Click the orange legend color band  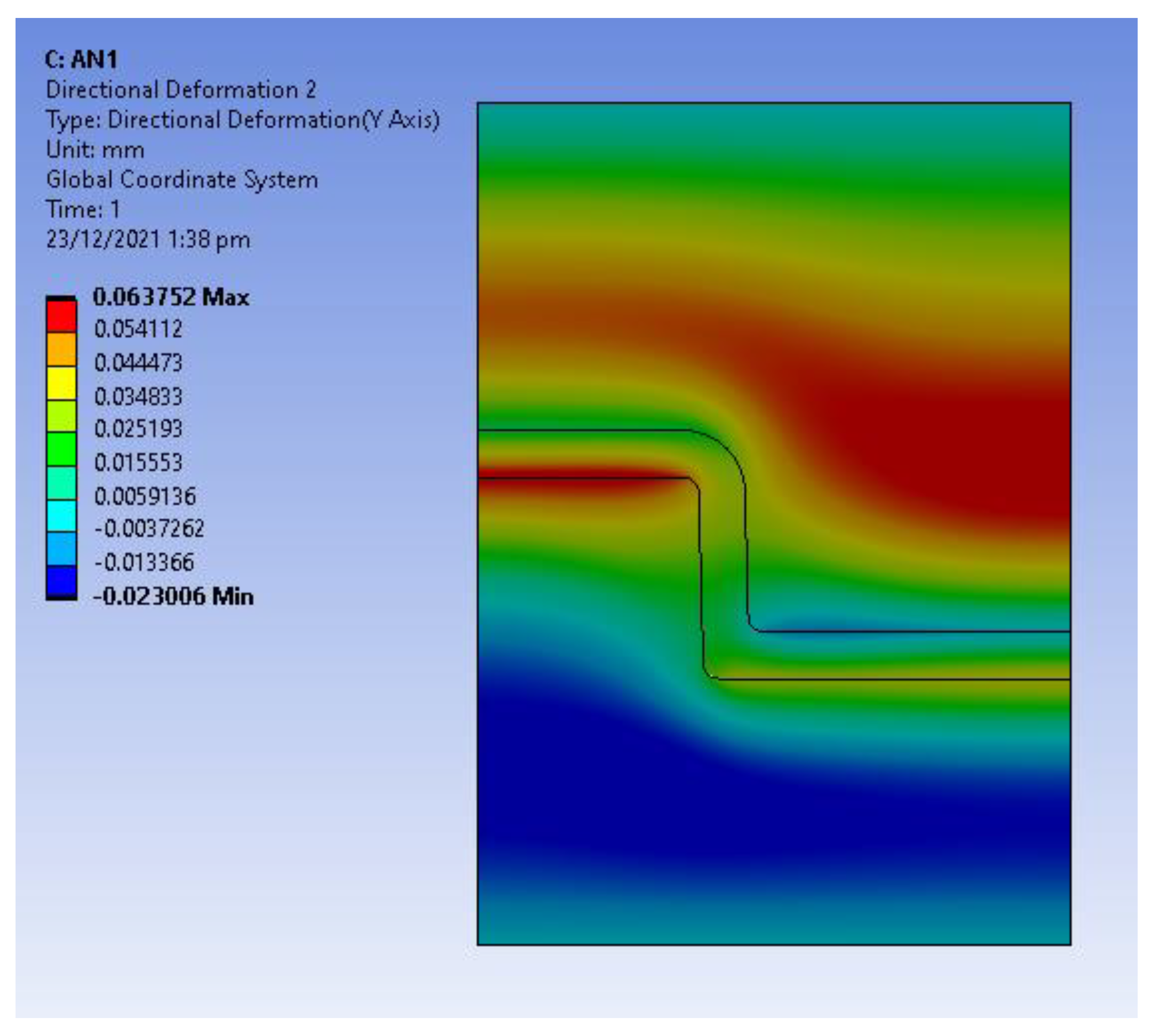point(61,349)
